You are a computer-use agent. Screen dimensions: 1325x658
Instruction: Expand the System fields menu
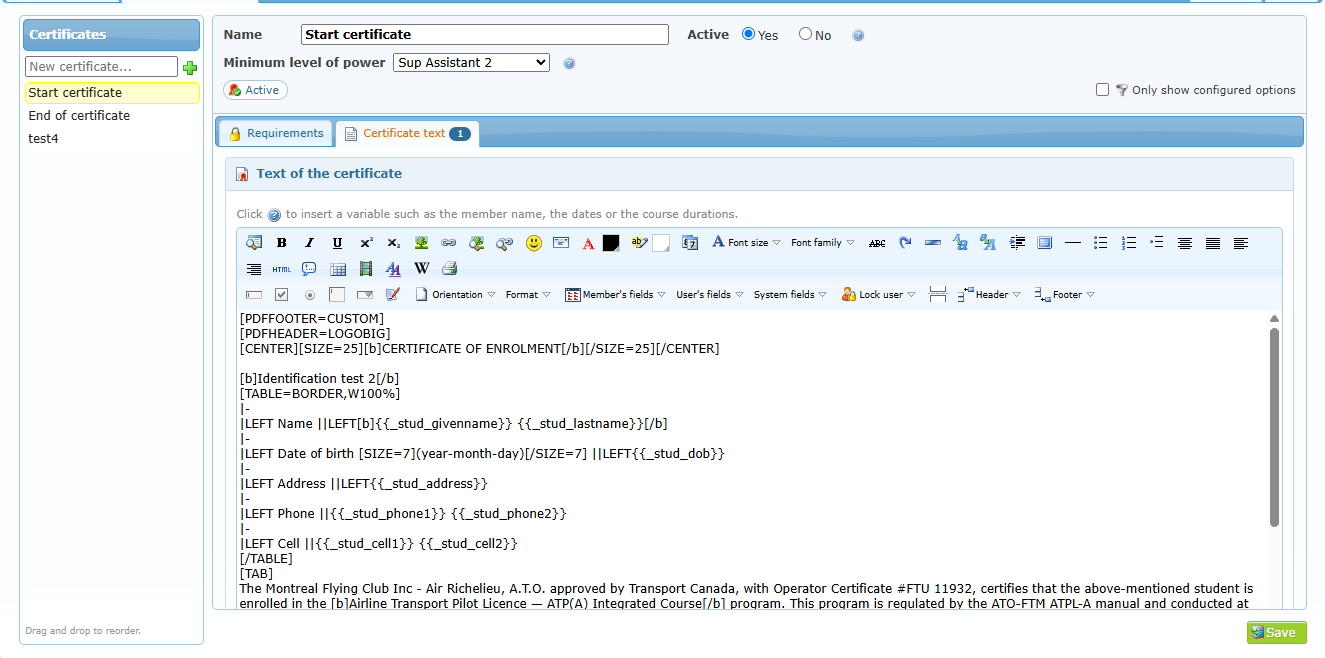[790, 295]
